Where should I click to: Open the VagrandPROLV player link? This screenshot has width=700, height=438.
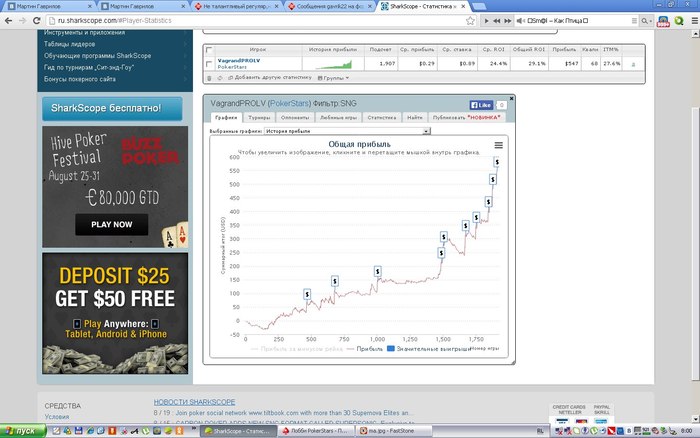coord(238,60)
